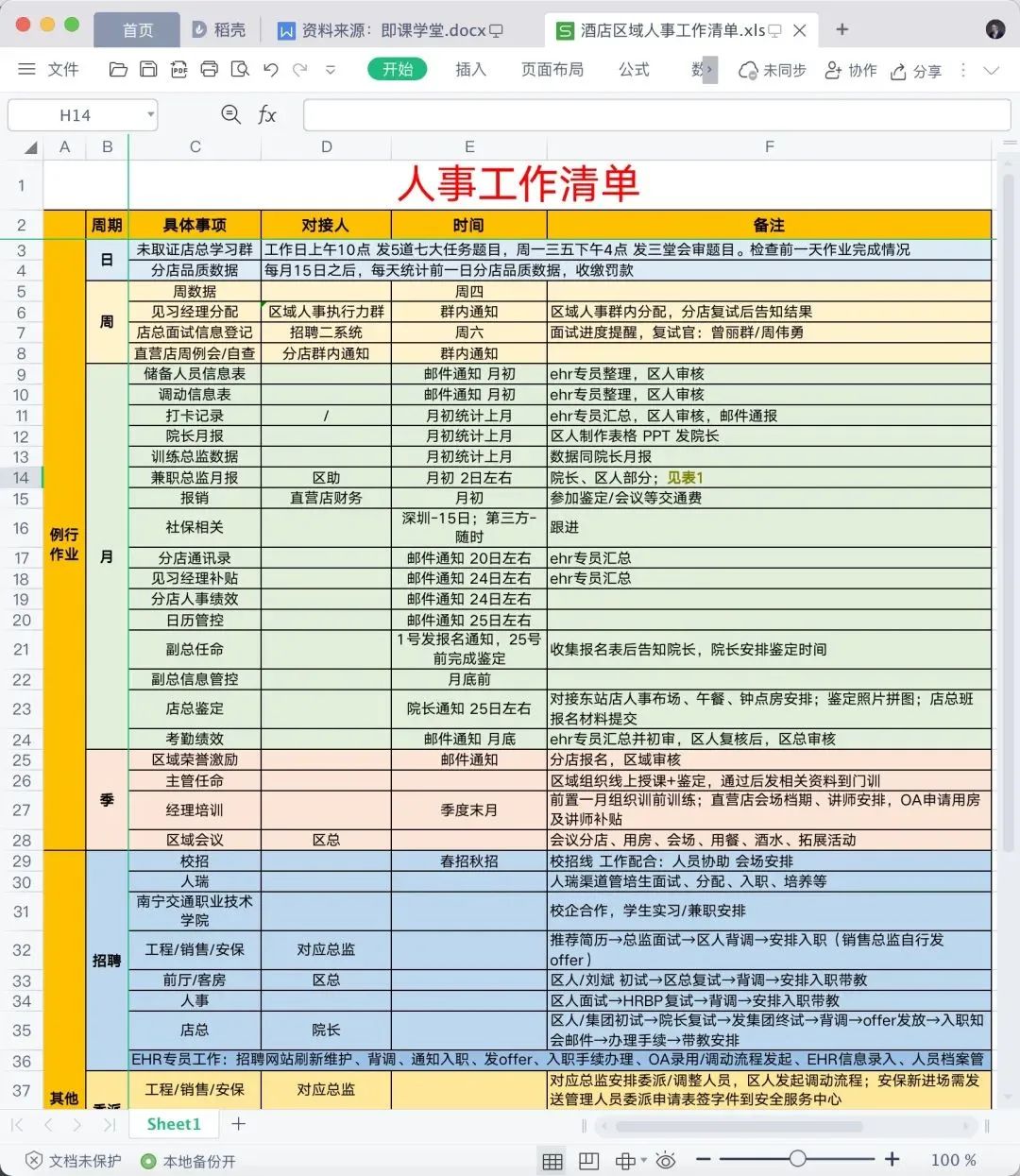Click the zoom out minus button
Viewport: 1020px width, 1176px height.
703,1160
